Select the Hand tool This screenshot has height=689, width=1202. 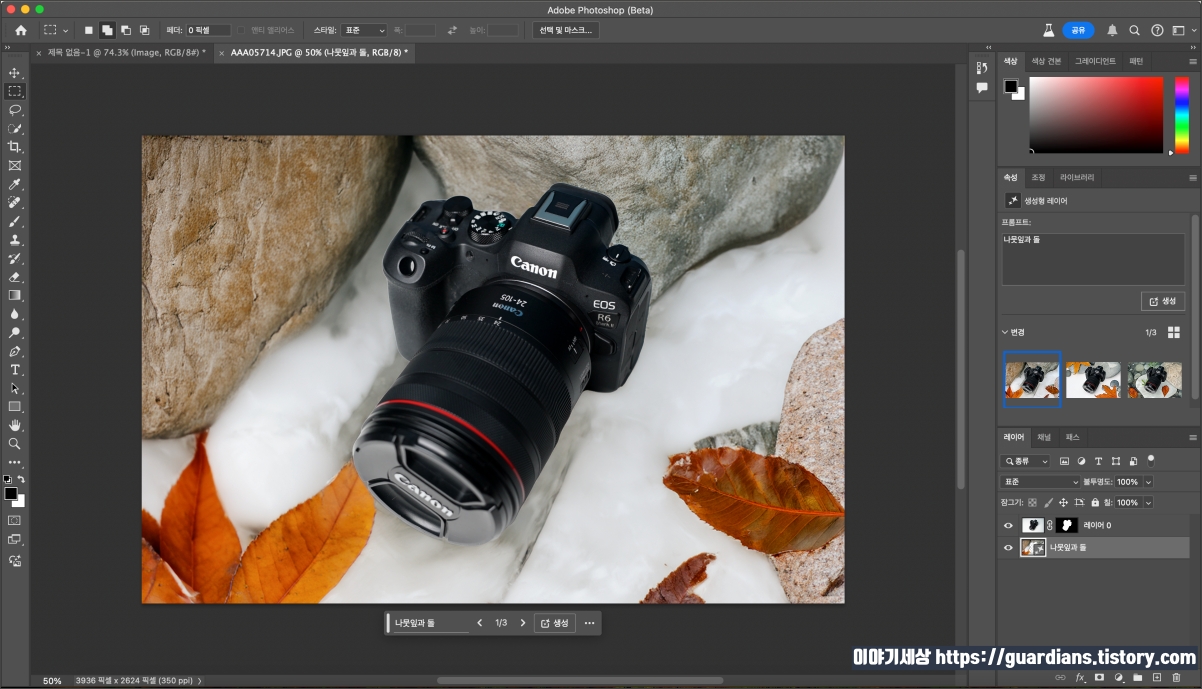pos(14,425)
